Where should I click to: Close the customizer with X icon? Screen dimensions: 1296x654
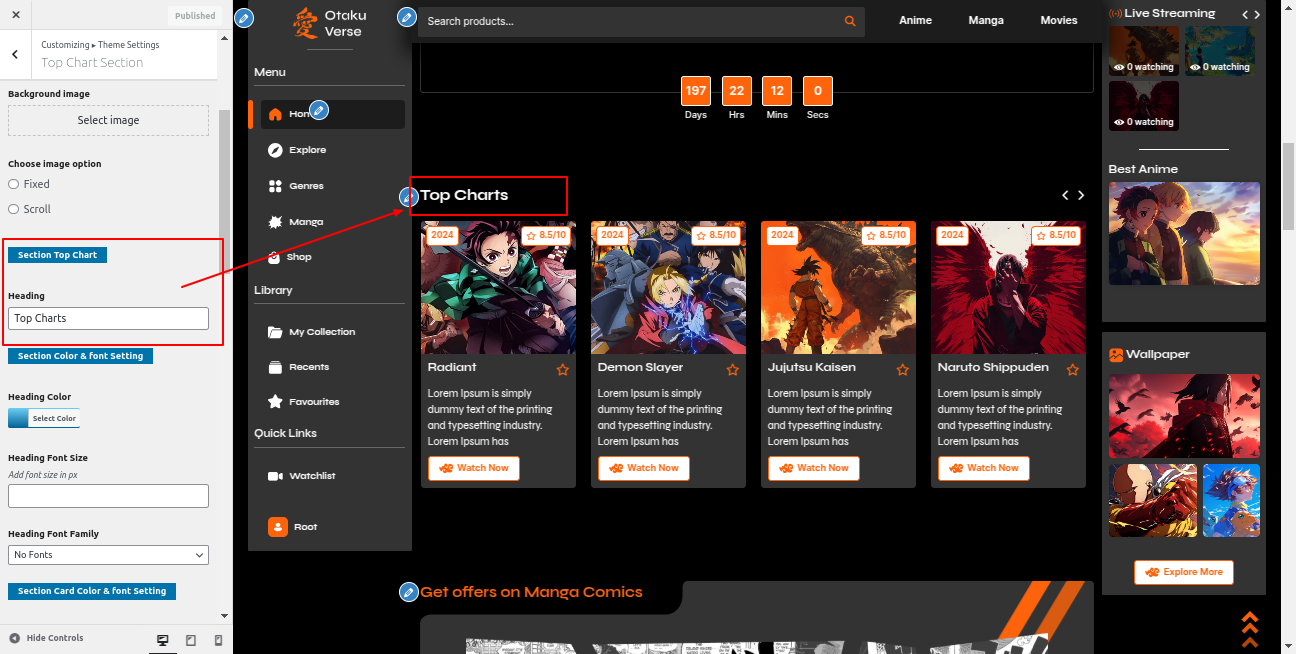(15, 15)
